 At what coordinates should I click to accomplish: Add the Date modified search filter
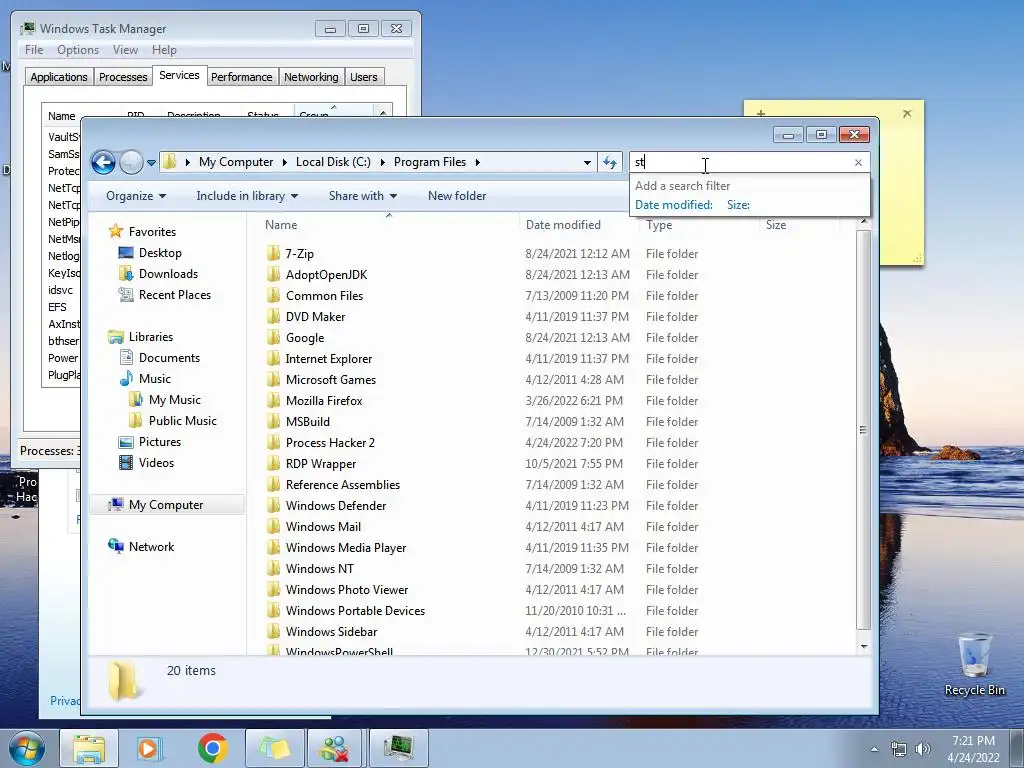(x=673, y=204)
